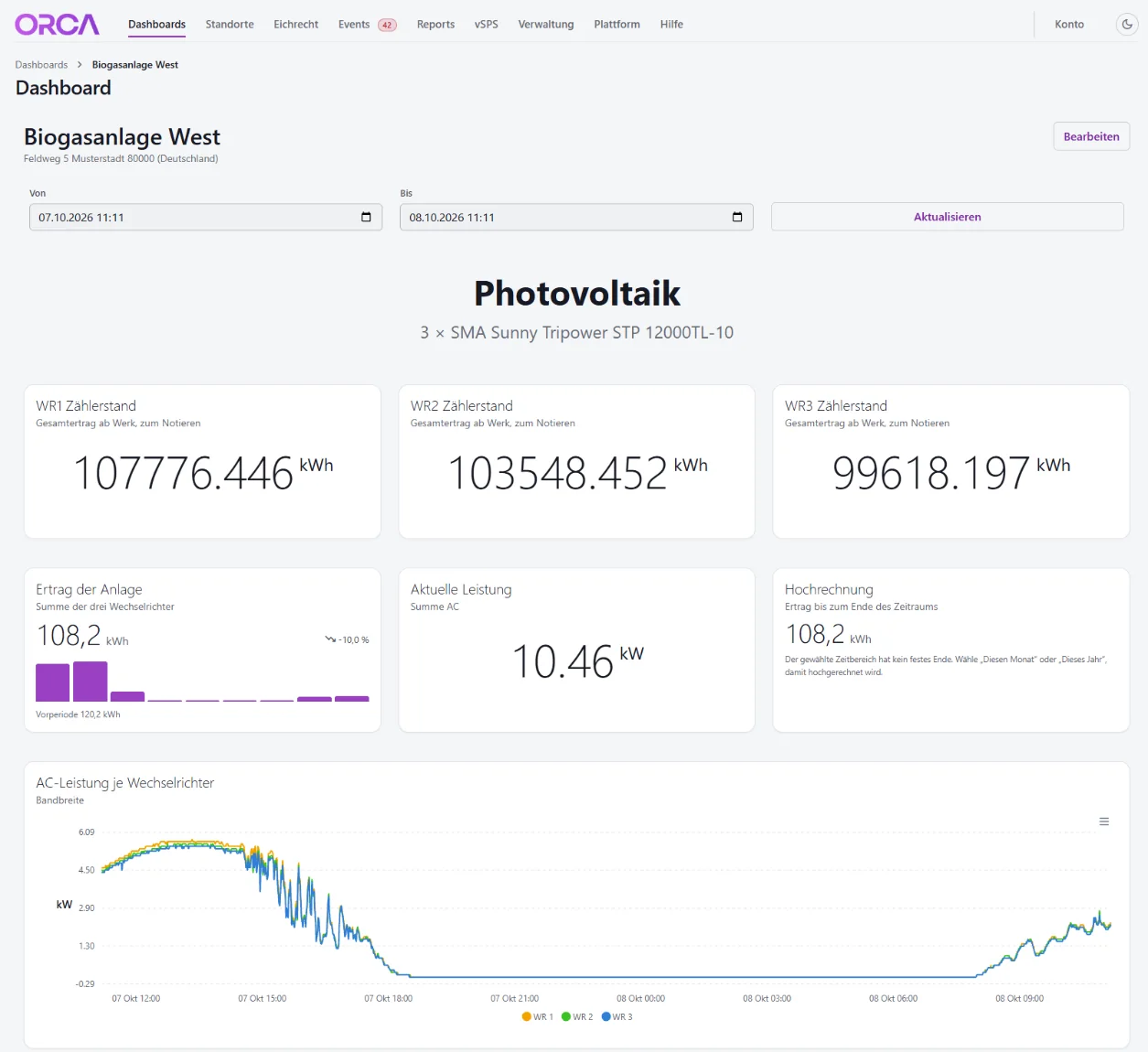Click the Aktualisieren button
Viewport: 1148px width, 1052px height.
[x=948, y=217]
